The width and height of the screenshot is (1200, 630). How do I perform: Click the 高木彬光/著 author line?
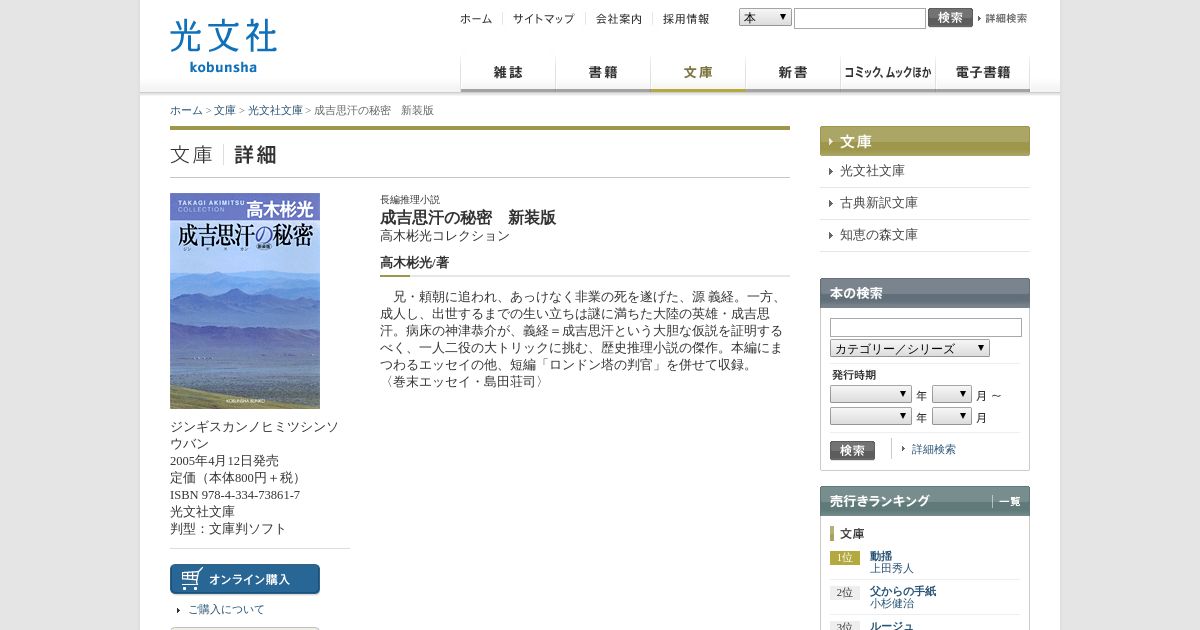click(x=414, y=263)
